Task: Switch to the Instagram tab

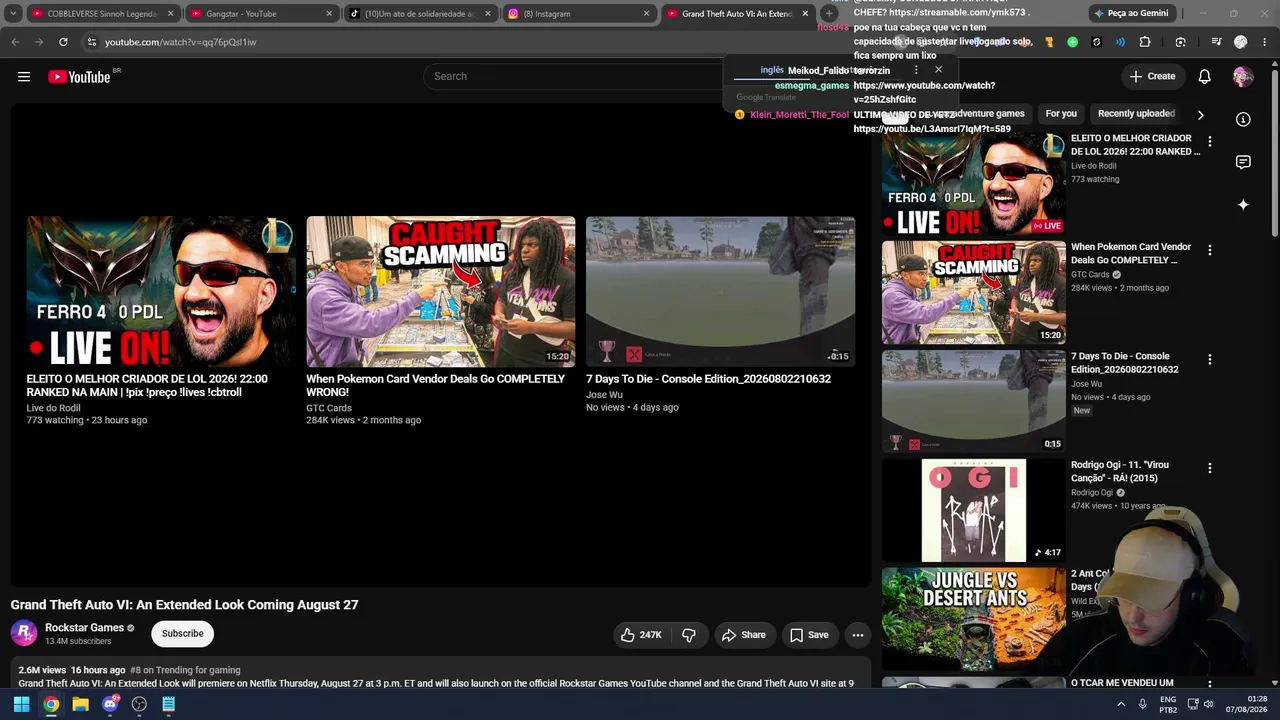Action: [578, 14]
